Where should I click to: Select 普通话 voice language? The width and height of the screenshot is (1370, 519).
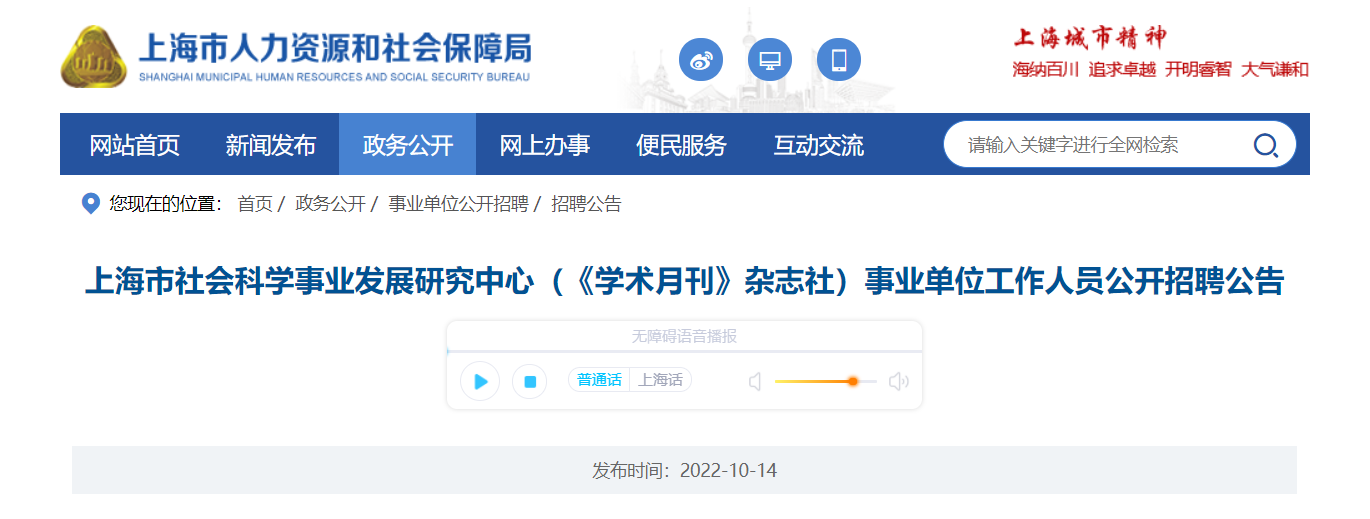click(599, 380)
